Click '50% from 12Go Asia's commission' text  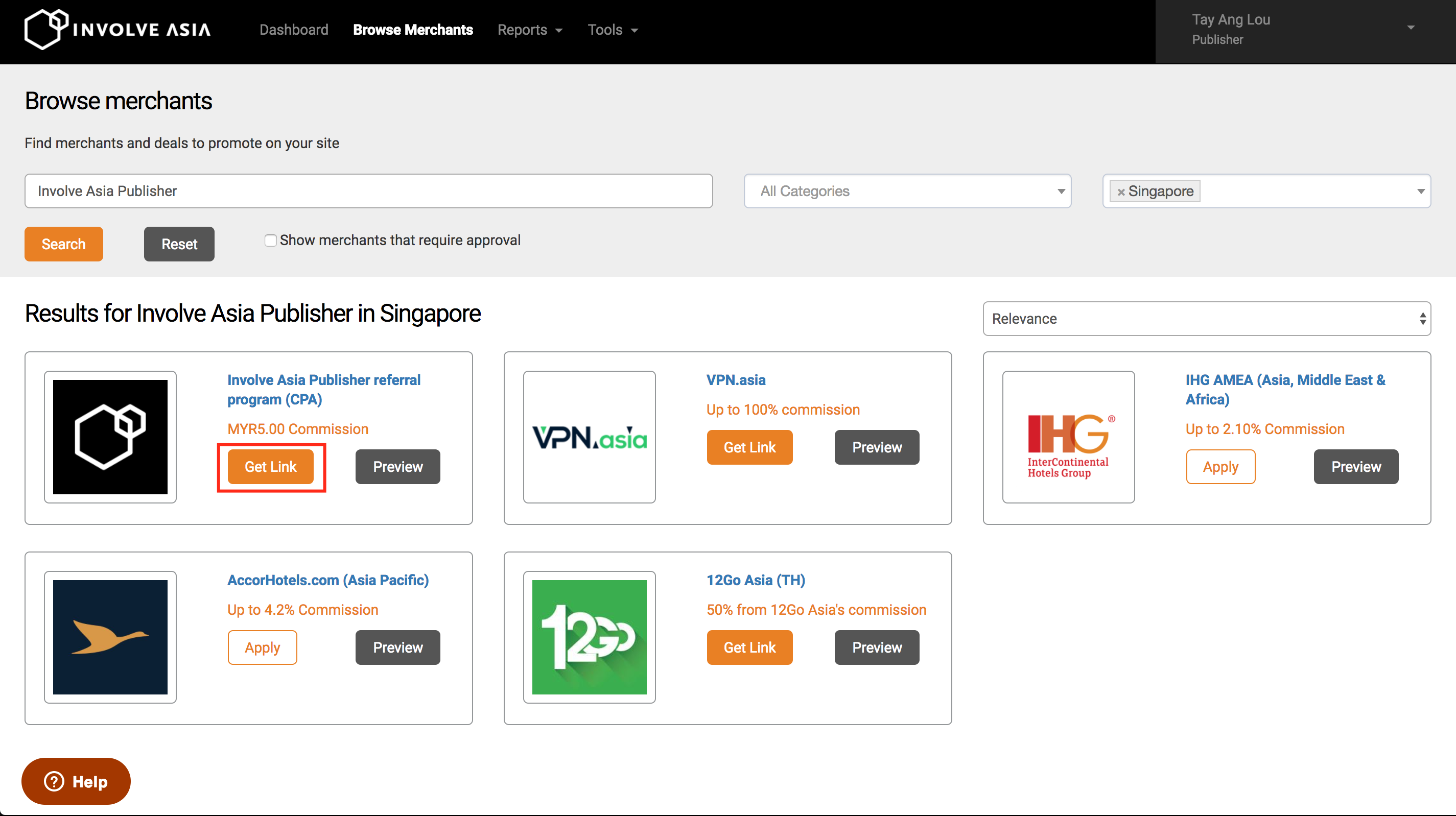coord(816,610)
